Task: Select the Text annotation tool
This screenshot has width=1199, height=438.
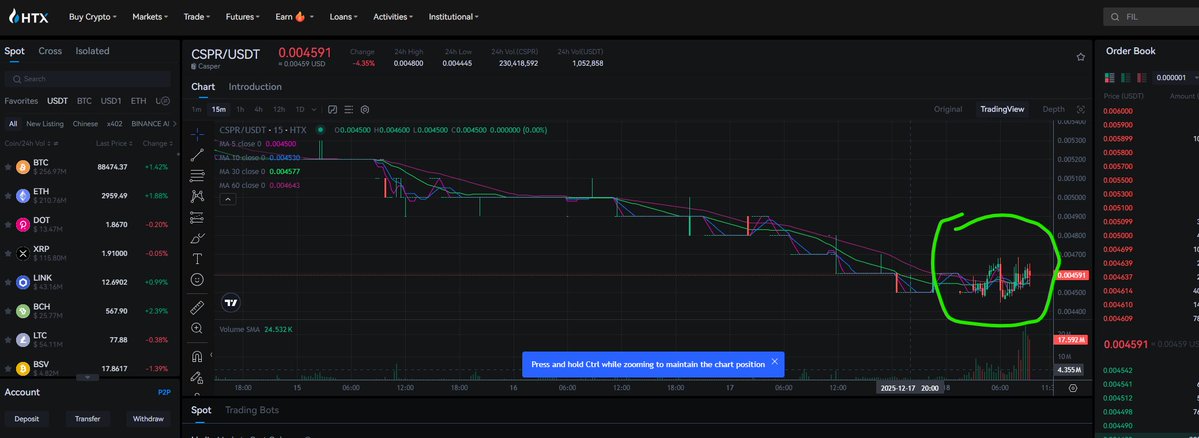Action: (x=197, y=258)
